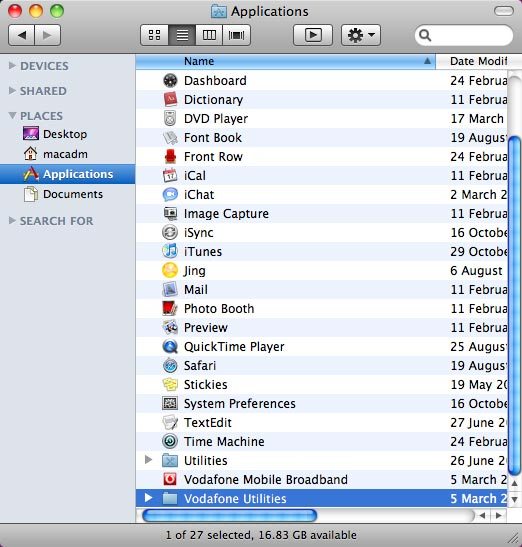Expand the Vodafone Utilities folder
522x547 pixels.
148,498
